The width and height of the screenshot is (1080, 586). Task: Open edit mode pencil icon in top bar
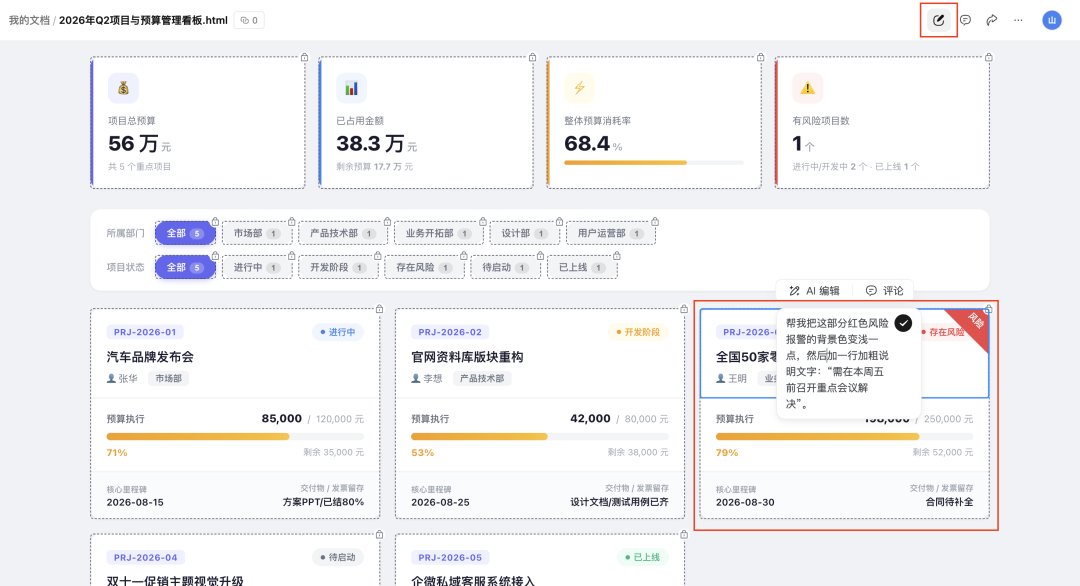tap(938, 20)
